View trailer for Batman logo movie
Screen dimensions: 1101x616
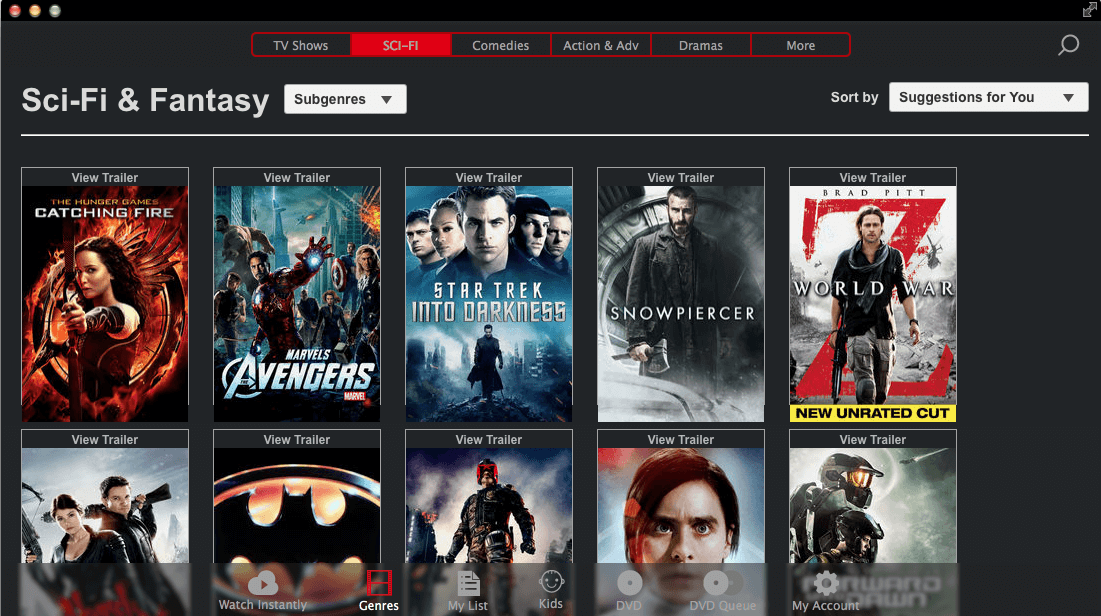[x=297, y=440]
